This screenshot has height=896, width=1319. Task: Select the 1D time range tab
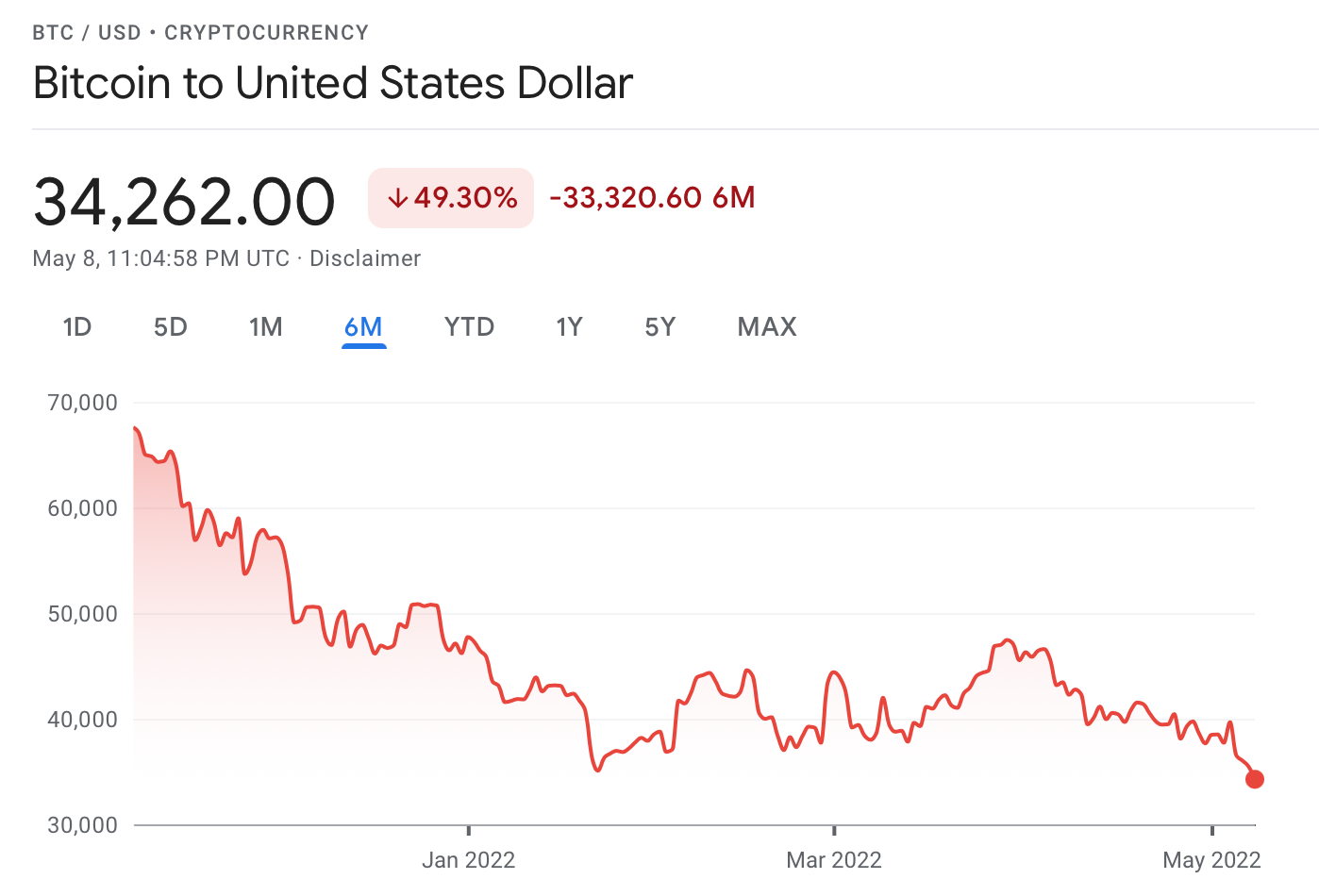click(77, 327)
